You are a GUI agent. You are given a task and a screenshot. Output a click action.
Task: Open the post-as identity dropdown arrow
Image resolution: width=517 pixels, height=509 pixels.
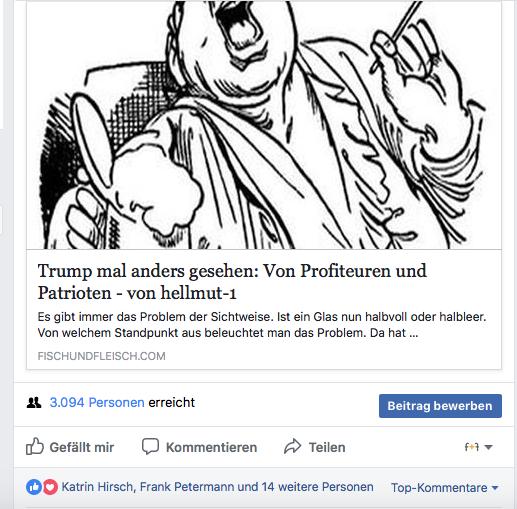point(488,447)
